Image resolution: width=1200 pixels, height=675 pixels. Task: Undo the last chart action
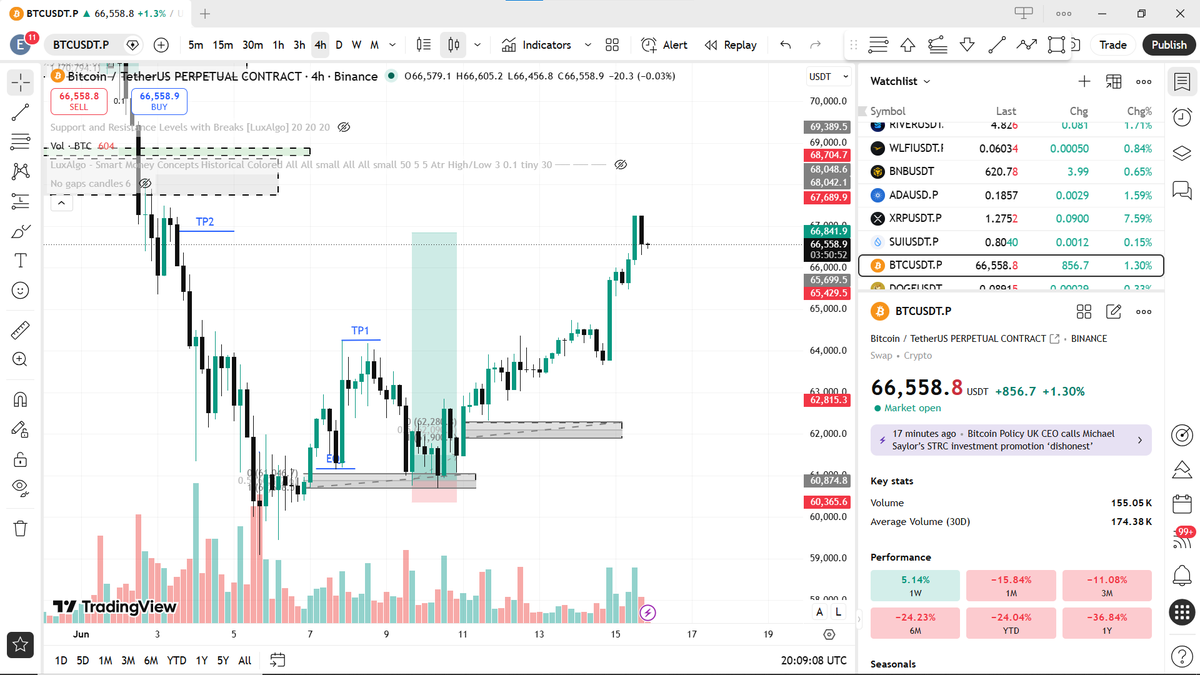tap(785, 45)
